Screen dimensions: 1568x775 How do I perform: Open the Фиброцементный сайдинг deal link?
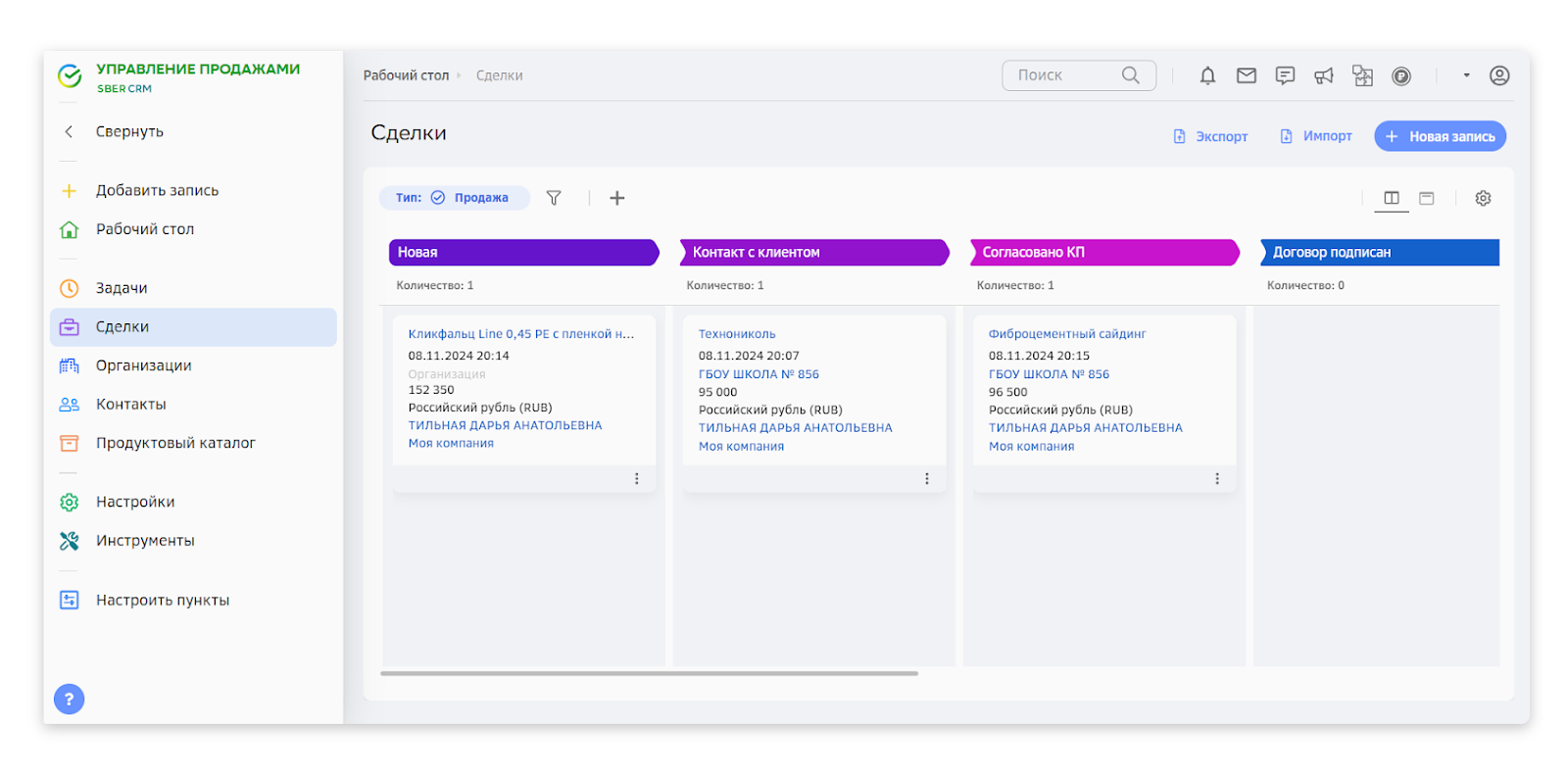pos(1066,334)
